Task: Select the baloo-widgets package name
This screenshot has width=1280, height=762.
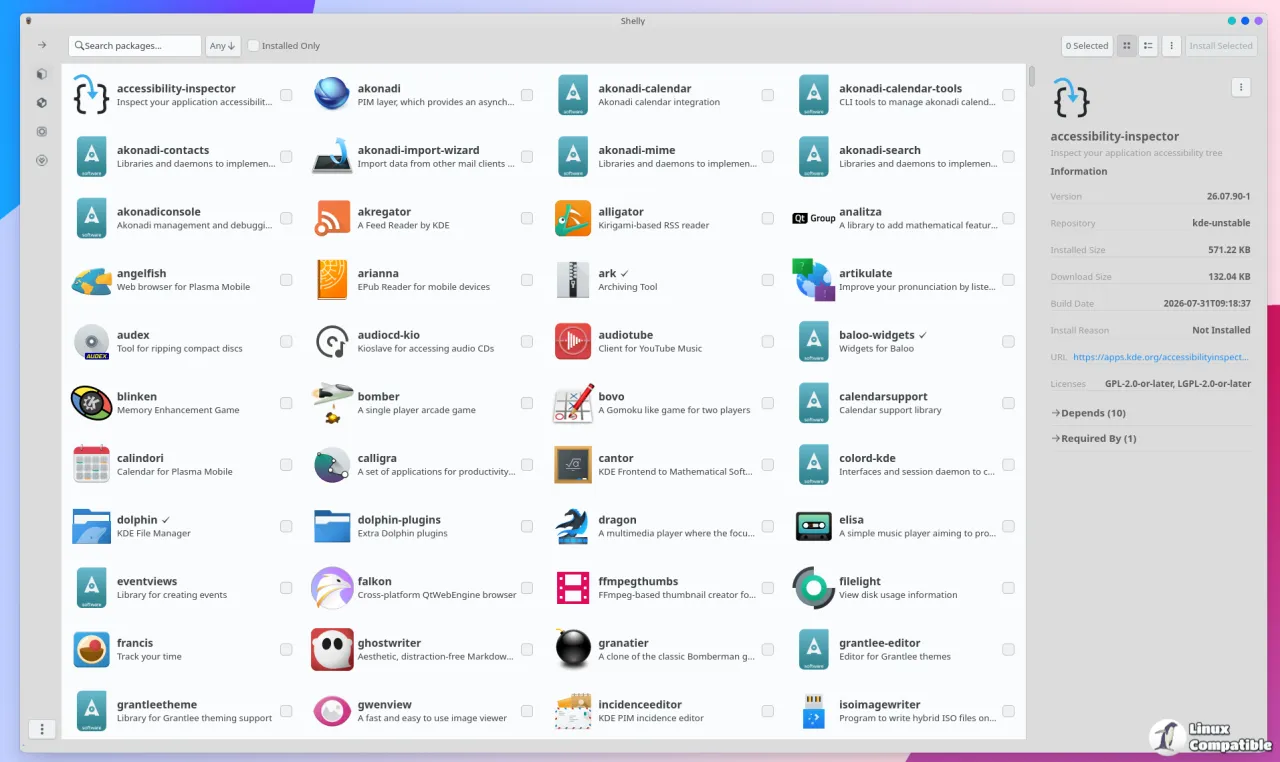Action: pyautogui.click(x=876, y=335)
